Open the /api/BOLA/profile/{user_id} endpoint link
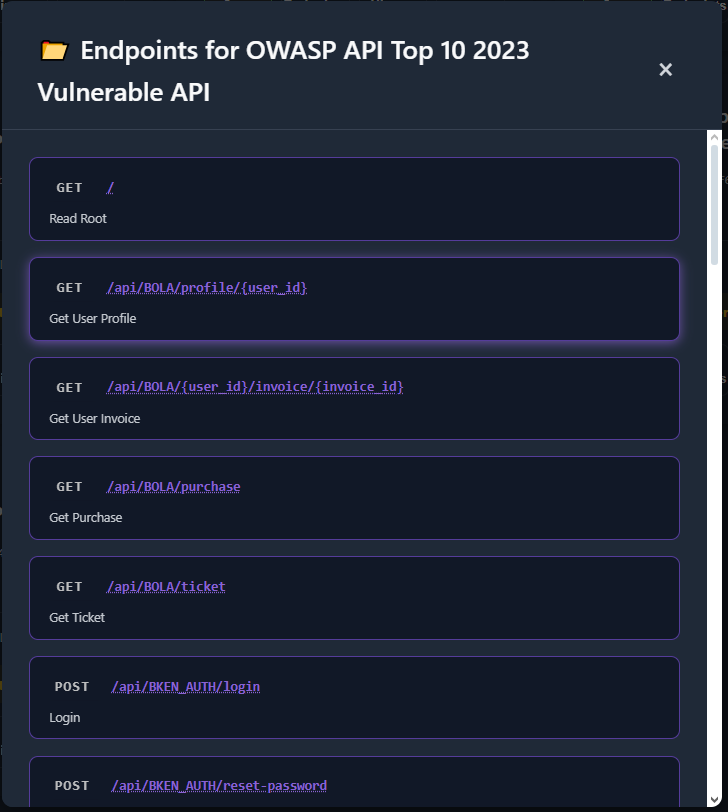 tap(207, 288)
